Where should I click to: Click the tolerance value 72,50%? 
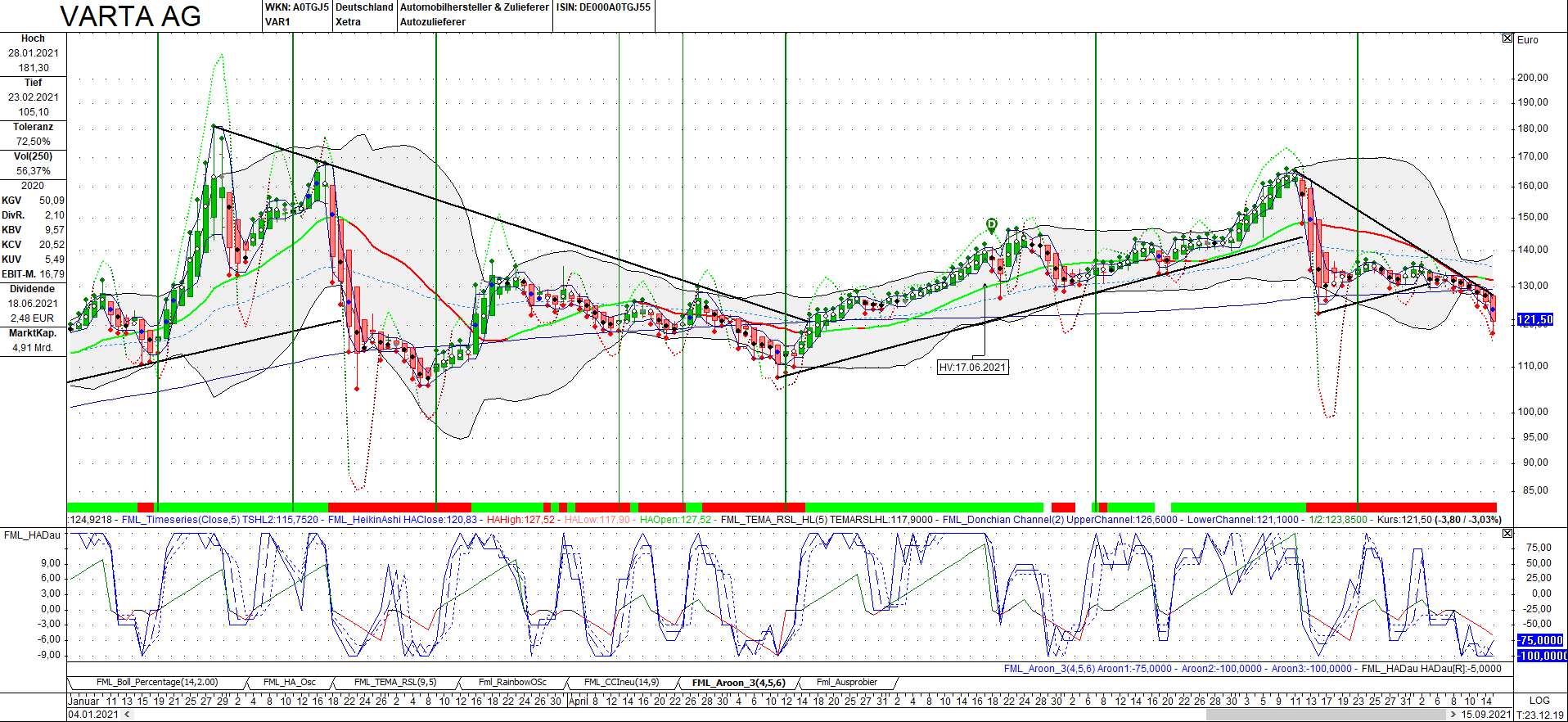[34, 142]
